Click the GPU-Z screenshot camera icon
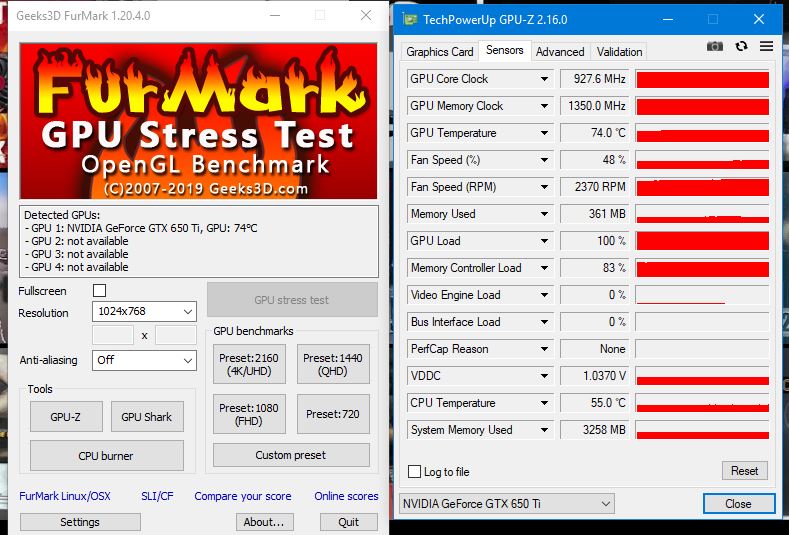This screenshot has width=789, height=535. [715, 46]
